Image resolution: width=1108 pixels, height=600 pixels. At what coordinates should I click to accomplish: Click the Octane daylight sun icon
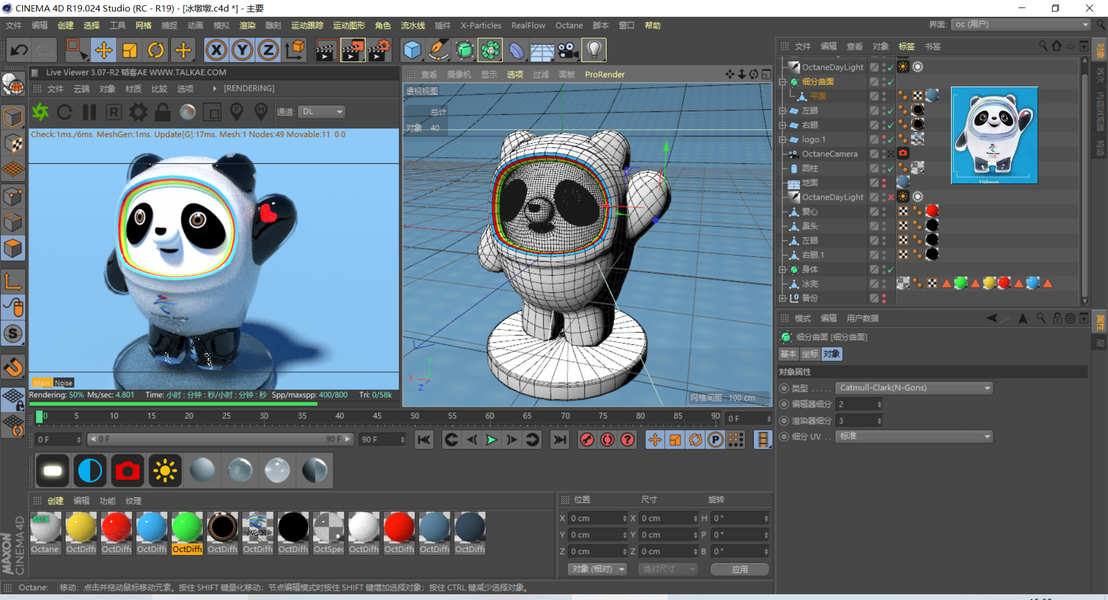[165, 471]
